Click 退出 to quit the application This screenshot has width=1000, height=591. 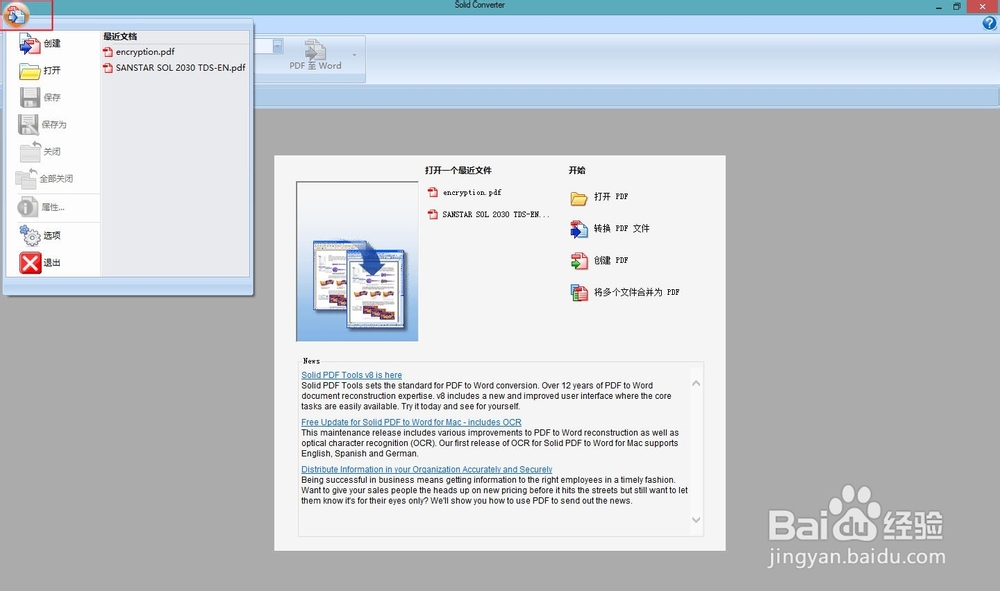(x=53, y=263)
